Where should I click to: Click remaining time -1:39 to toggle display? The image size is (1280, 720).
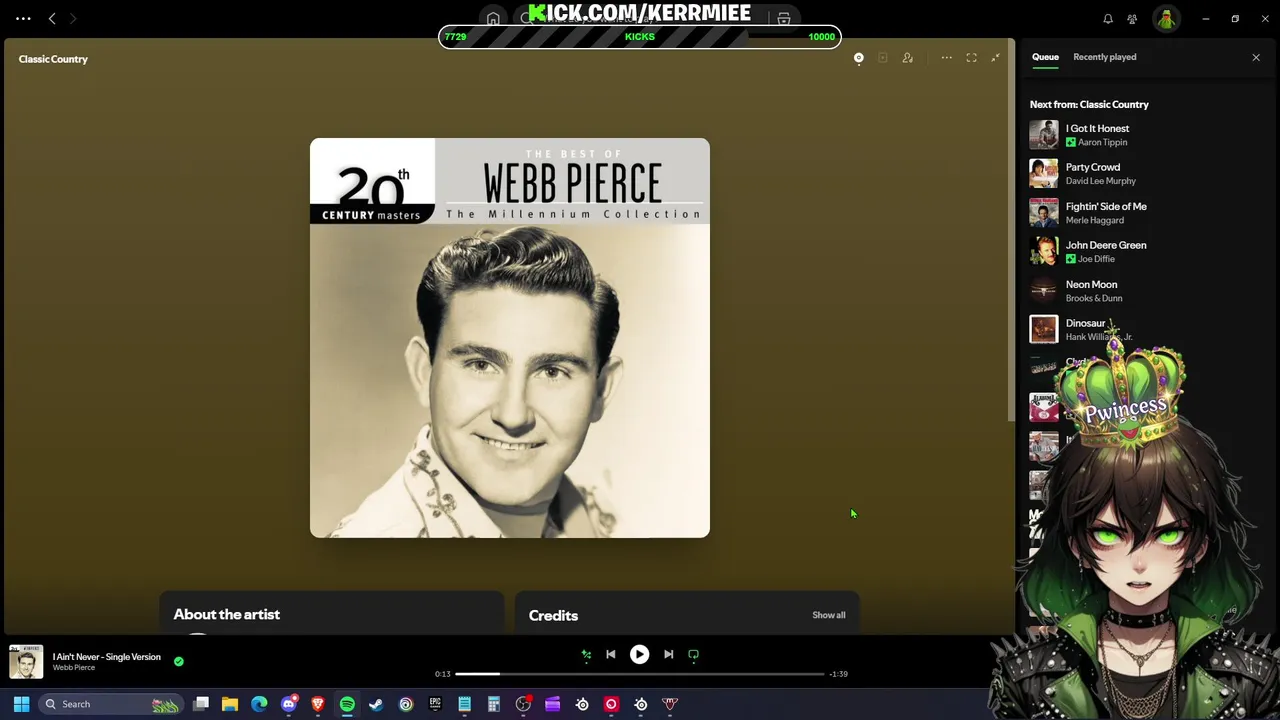838,674
